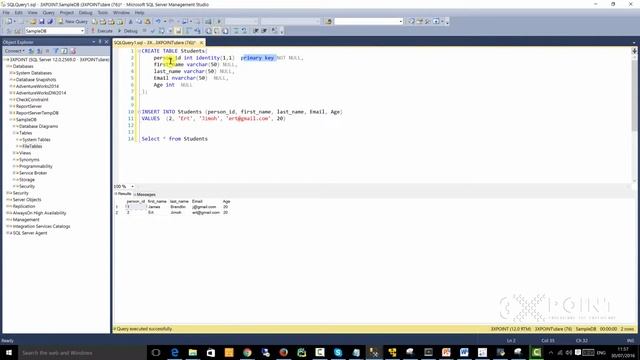Click the Disconnect icon in Object Explorer

[40, 51]
